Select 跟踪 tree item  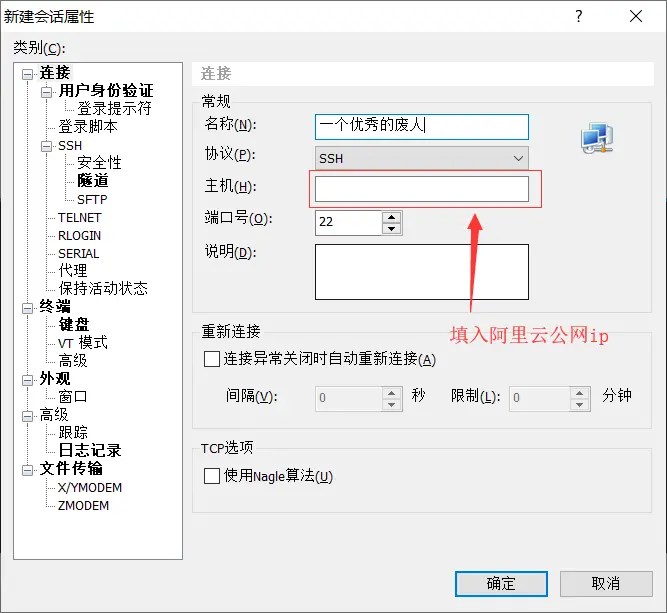(x=73, y=432)
